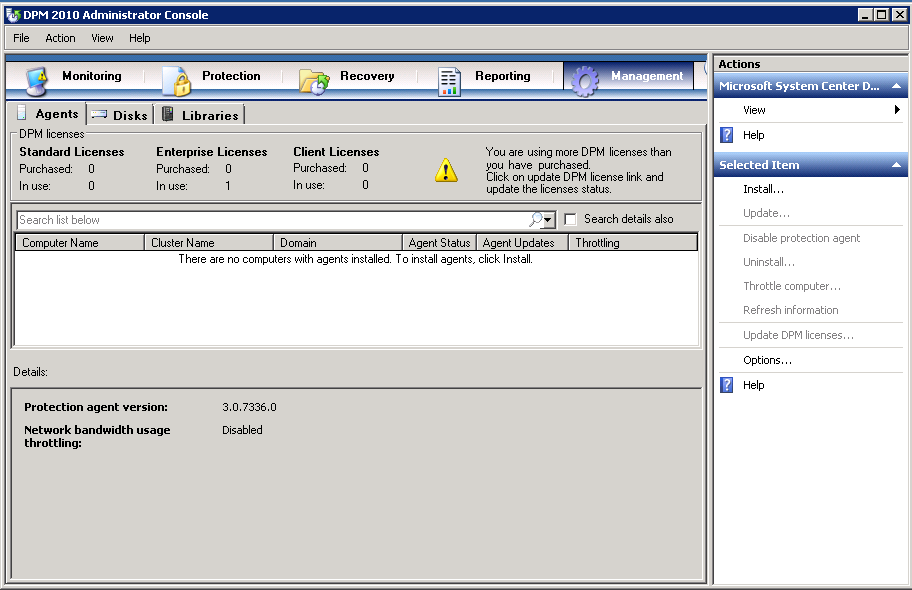Sort by Agent Status column header

440,243
